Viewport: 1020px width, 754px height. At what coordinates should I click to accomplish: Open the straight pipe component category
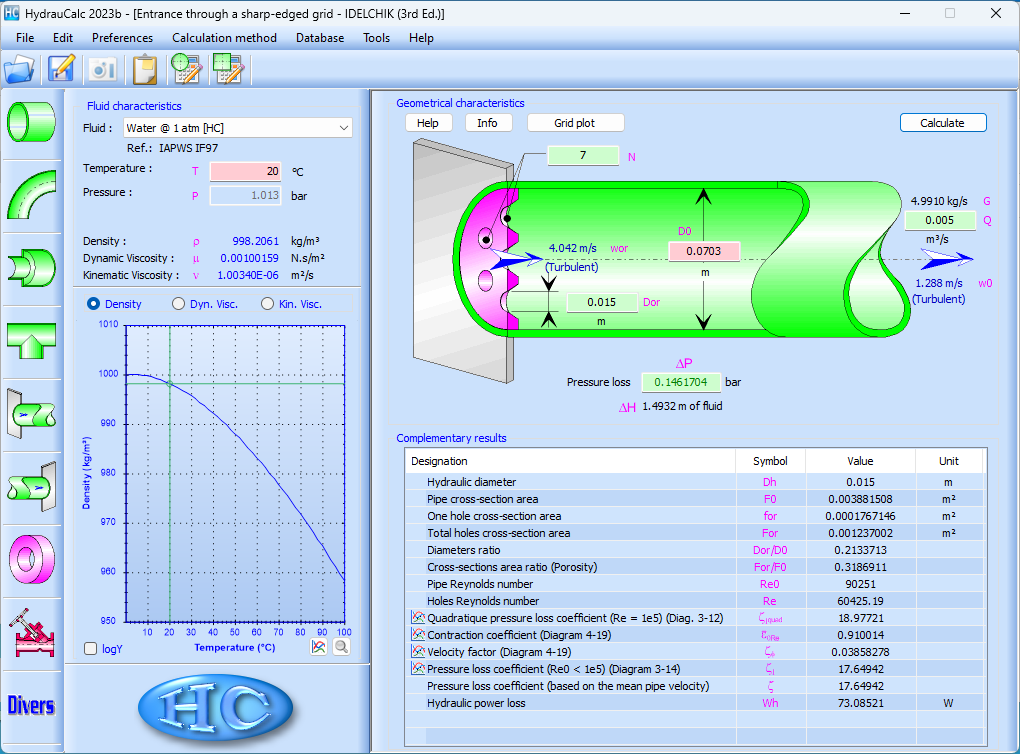[31, 121]
